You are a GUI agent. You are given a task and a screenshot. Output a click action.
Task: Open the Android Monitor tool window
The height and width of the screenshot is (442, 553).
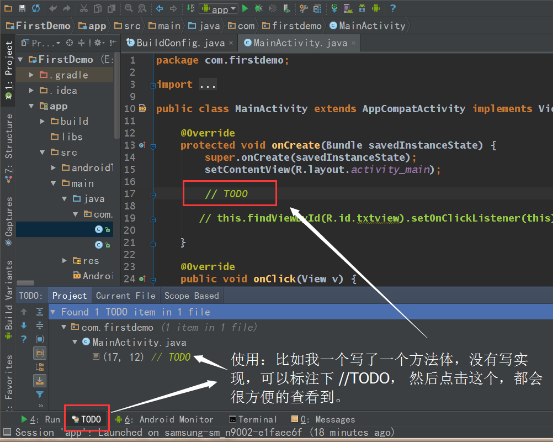(x=164, y=419)
